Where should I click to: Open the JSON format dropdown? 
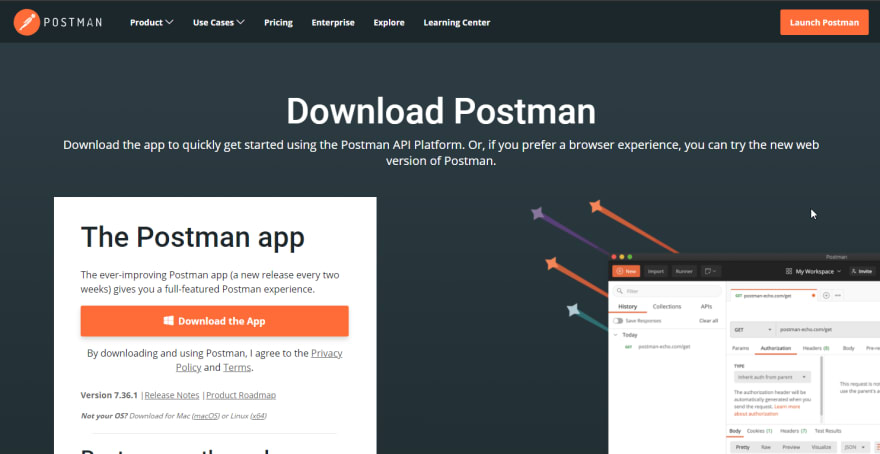coord(854,447)
